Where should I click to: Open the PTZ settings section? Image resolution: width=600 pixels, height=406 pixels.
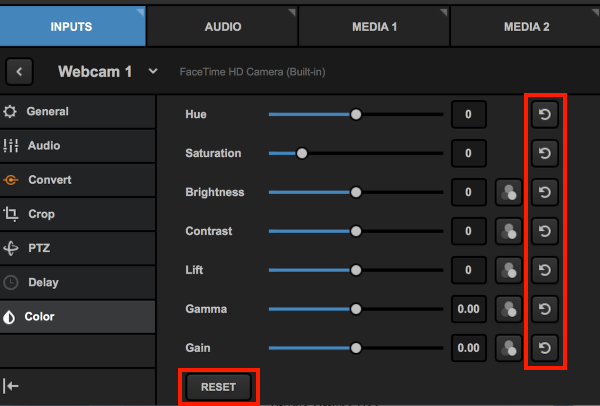pyautogui.click(x=40, y=248)
